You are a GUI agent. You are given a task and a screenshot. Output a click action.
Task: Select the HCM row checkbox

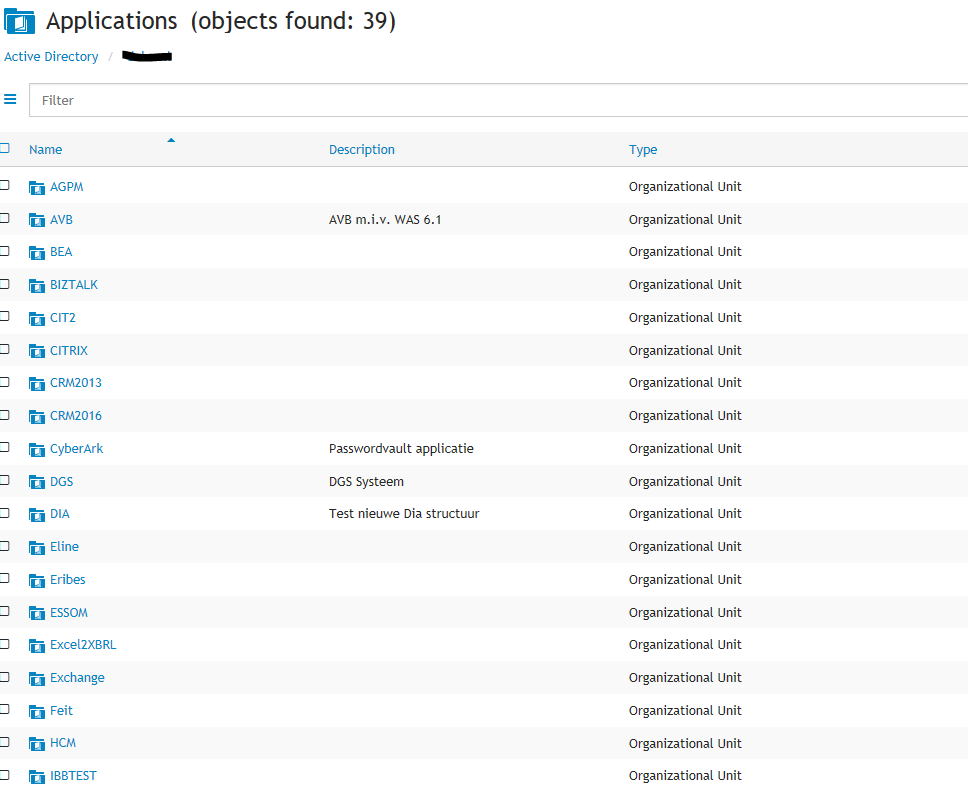pos(4,742)
